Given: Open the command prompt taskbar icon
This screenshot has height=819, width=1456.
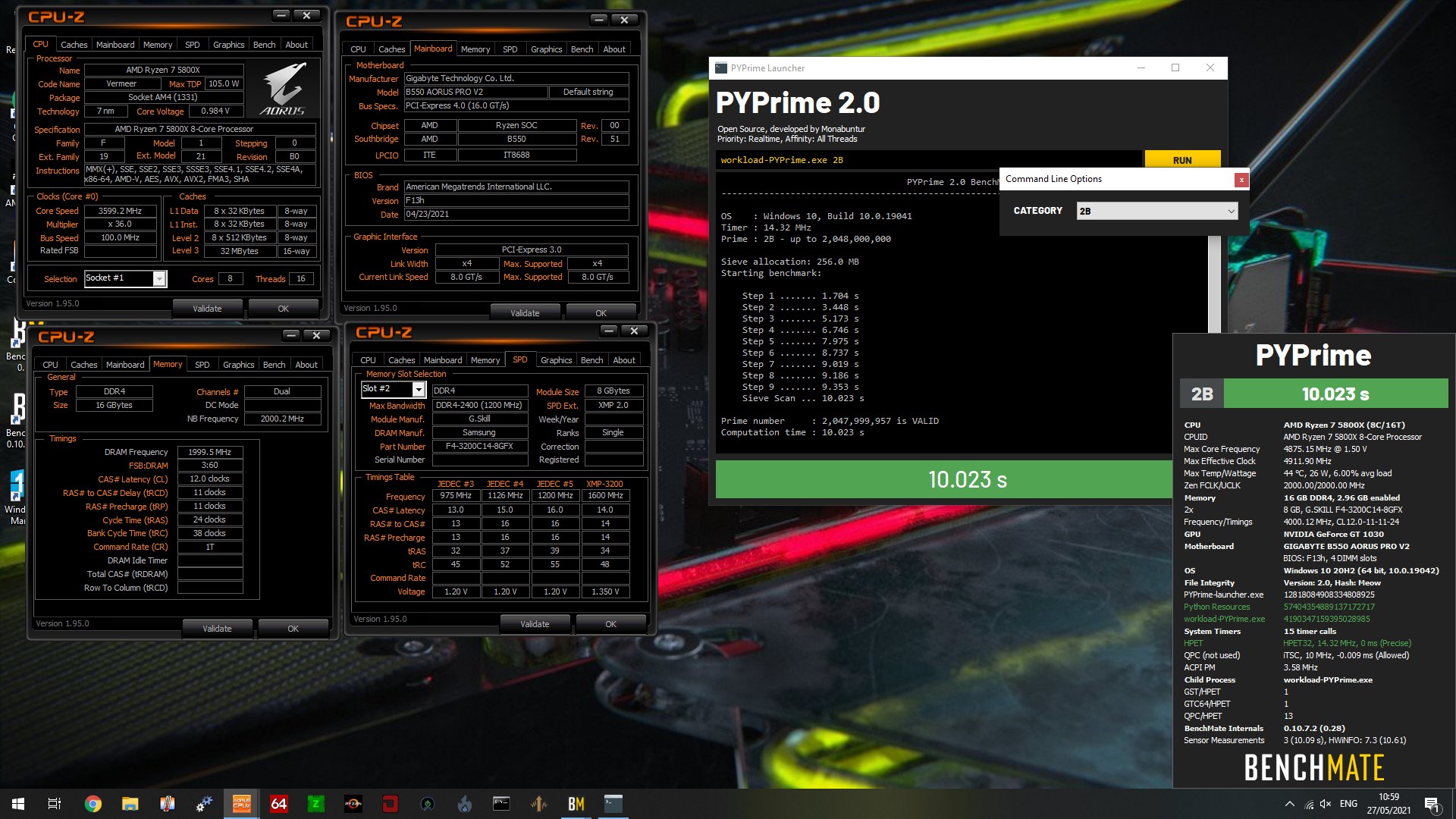Looking at the screenshot, I should [501, 804].
